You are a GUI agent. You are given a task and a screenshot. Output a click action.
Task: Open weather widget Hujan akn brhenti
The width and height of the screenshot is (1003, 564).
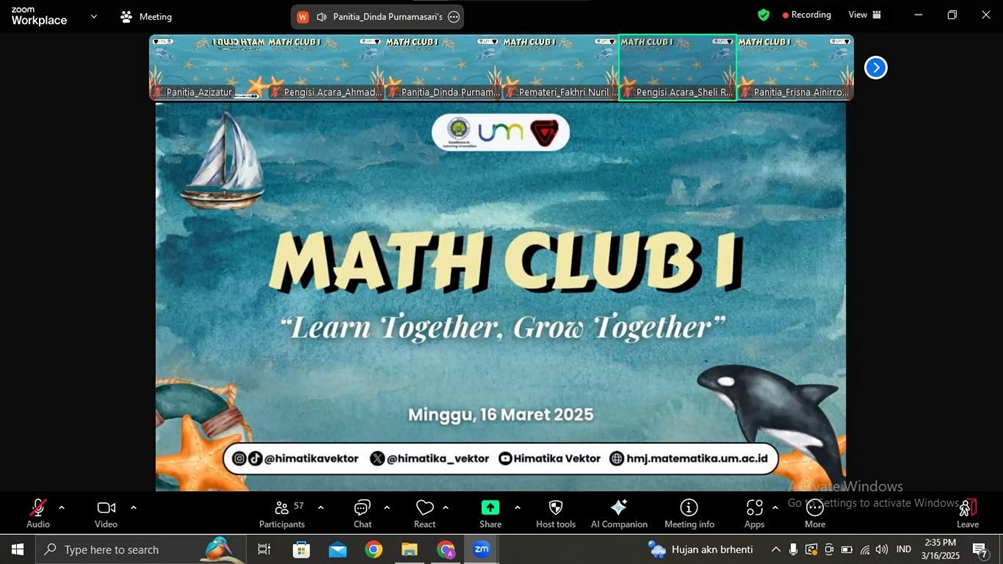click(700, 549)
